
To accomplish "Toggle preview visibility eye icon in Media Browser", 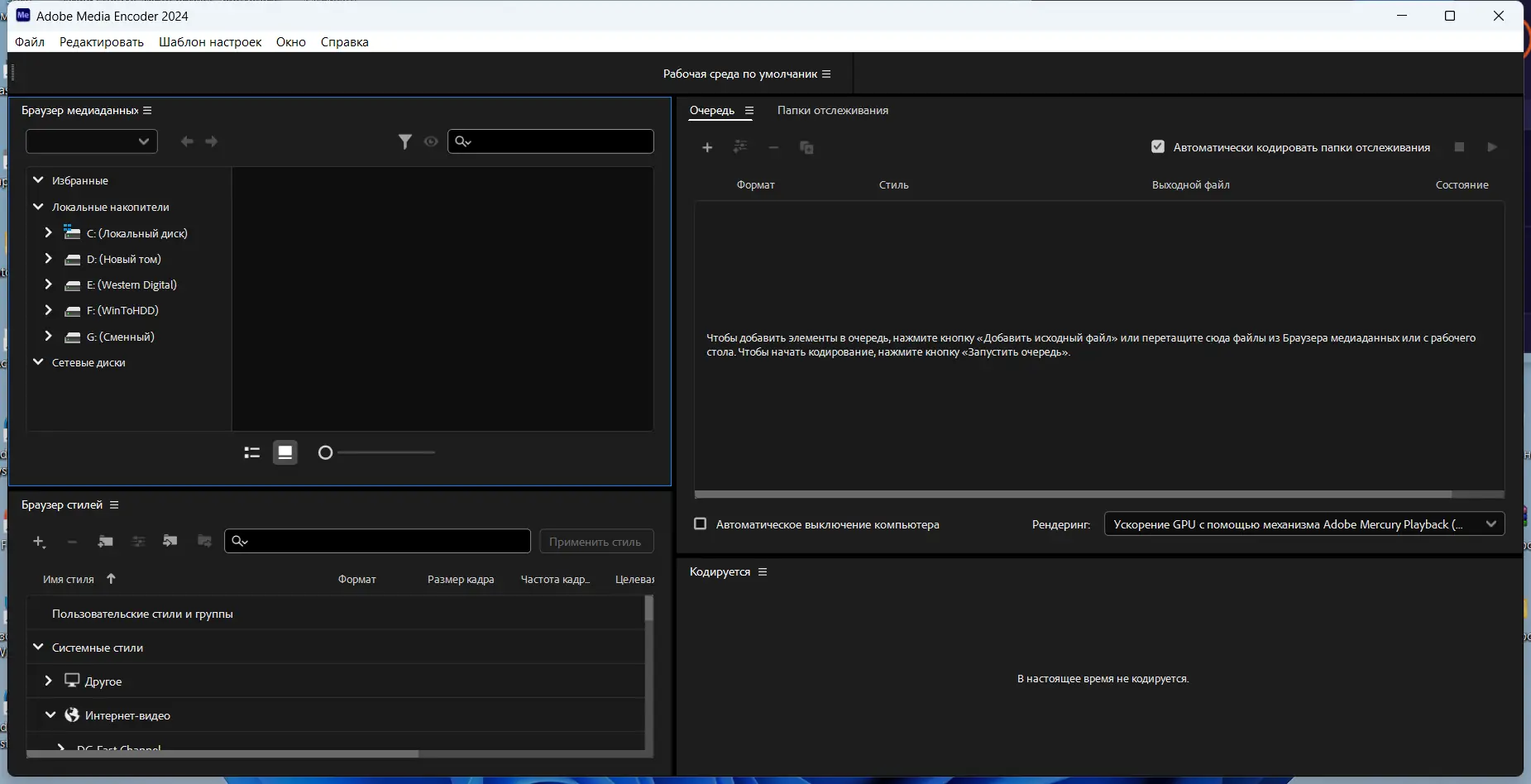I will pyautogui.click(x=431, y=141).
